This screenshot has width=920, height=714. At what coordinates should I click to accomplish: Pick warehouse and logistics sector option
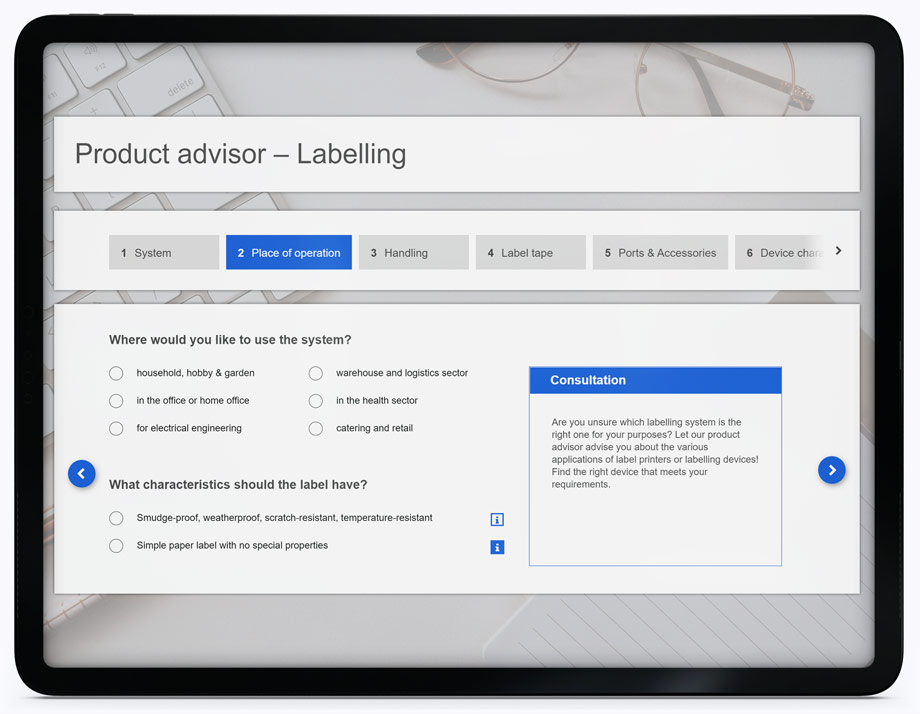tap(316, 374)
